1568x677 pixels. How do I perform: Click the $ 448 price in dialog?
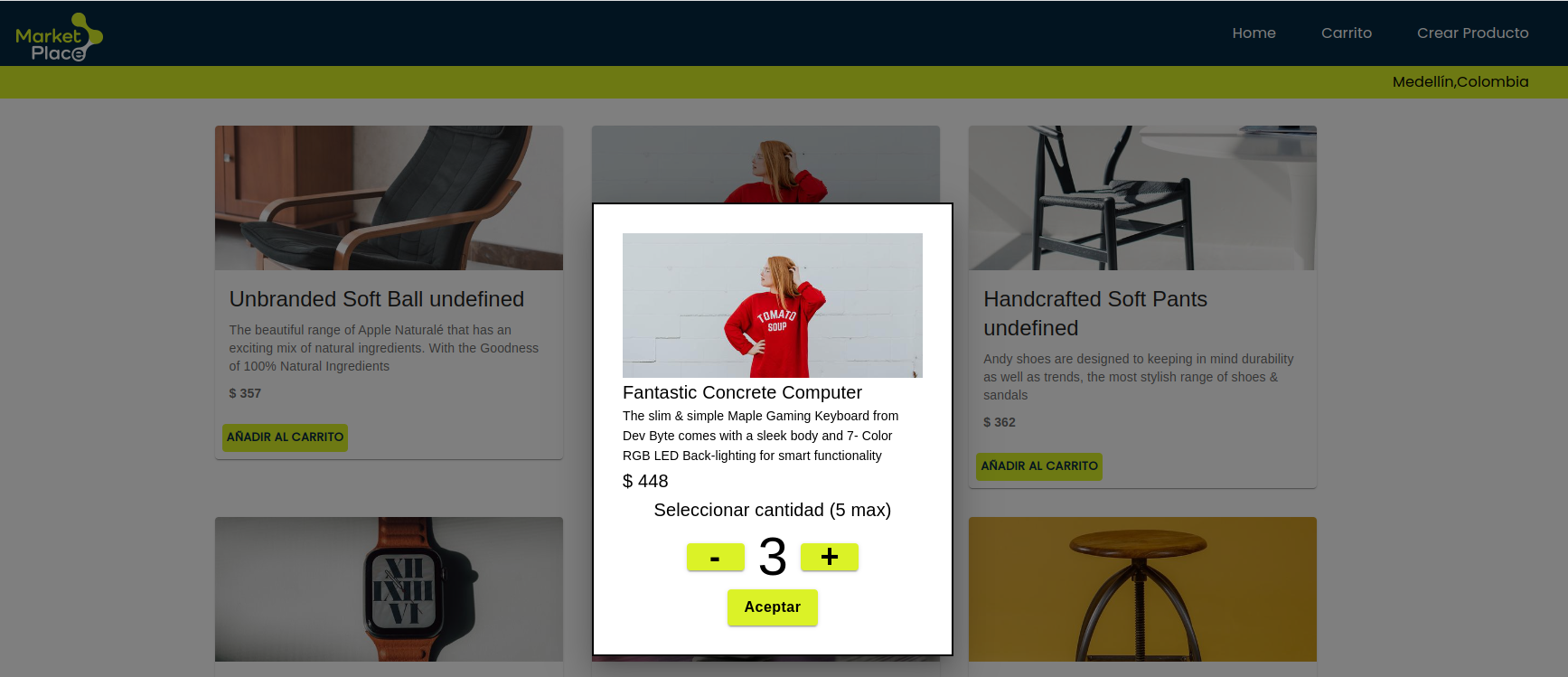645,482
